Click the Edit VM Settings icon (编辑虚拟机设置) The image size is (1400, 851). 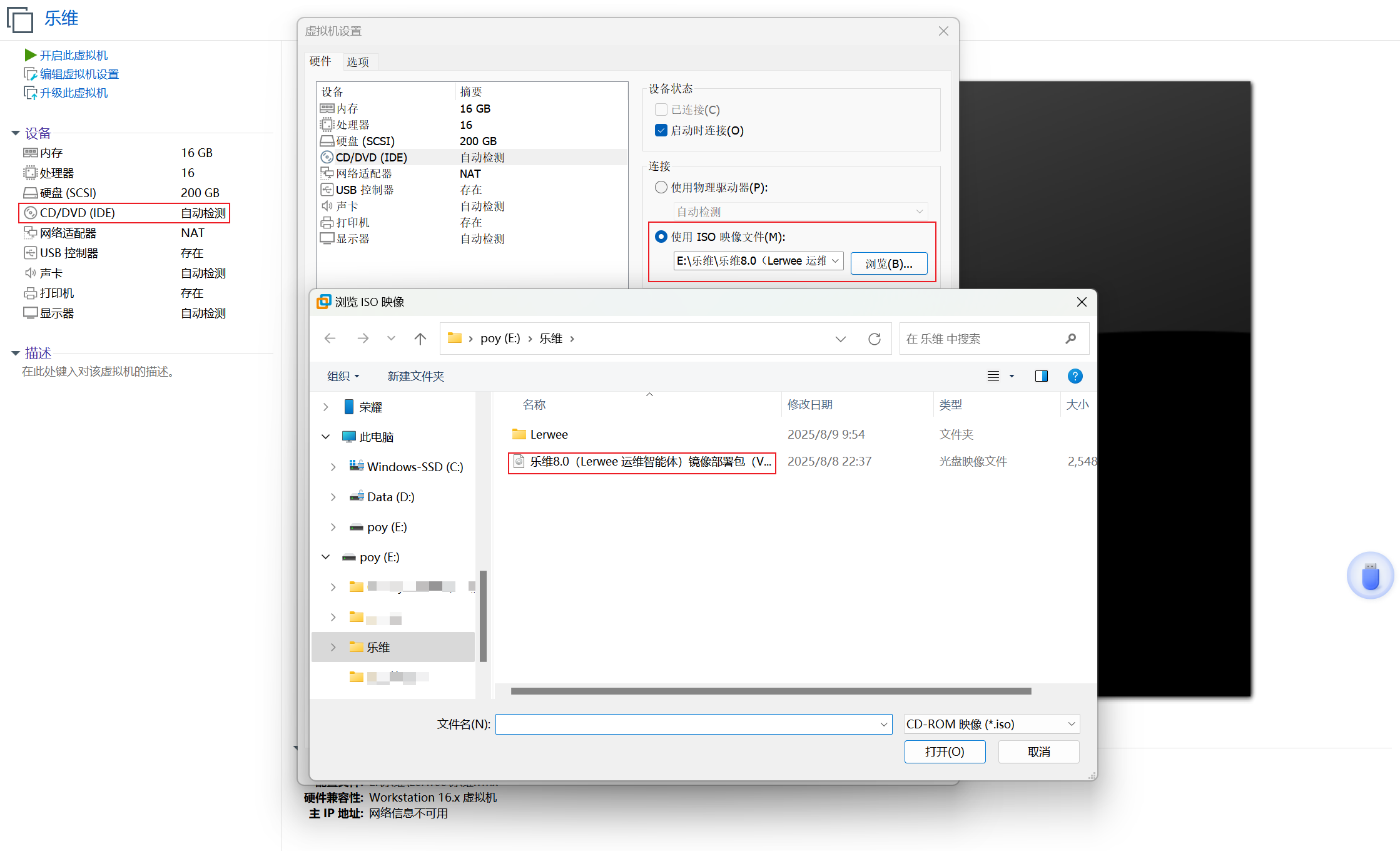click(x=30, y=74)
